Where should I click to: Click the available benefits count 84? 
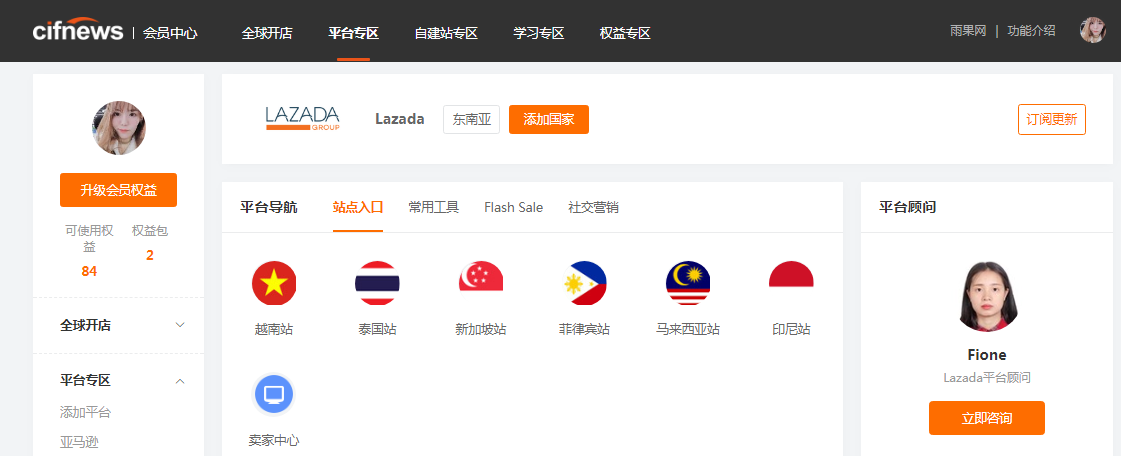89,272
